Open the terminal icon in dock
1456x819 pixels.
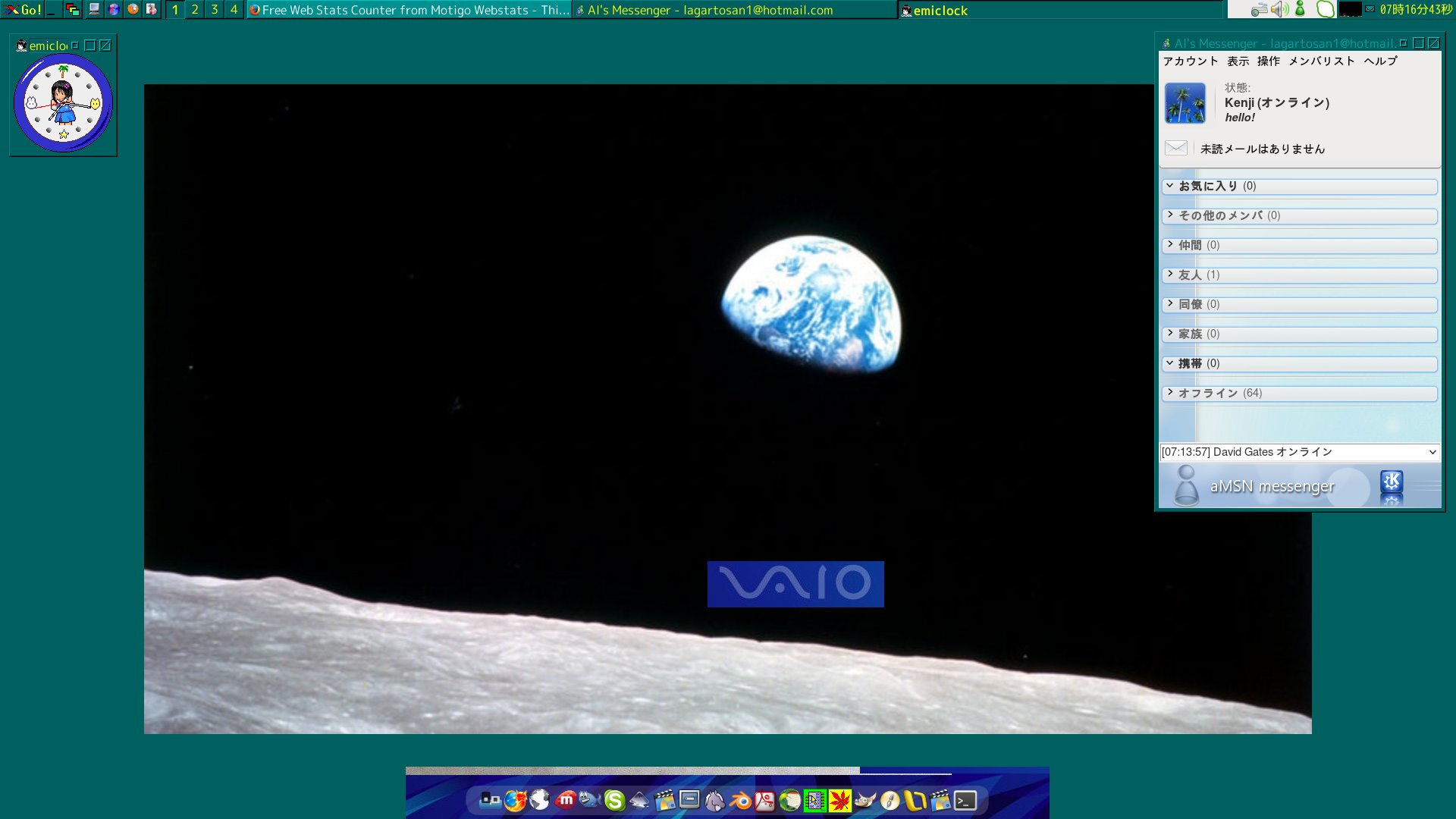965,800
